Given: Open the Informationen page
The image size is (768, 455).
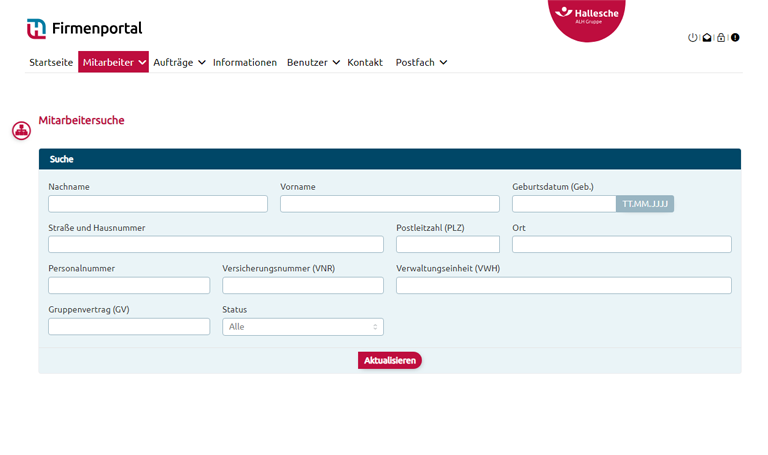Looking at the screenshot, I should coord(245,62).
